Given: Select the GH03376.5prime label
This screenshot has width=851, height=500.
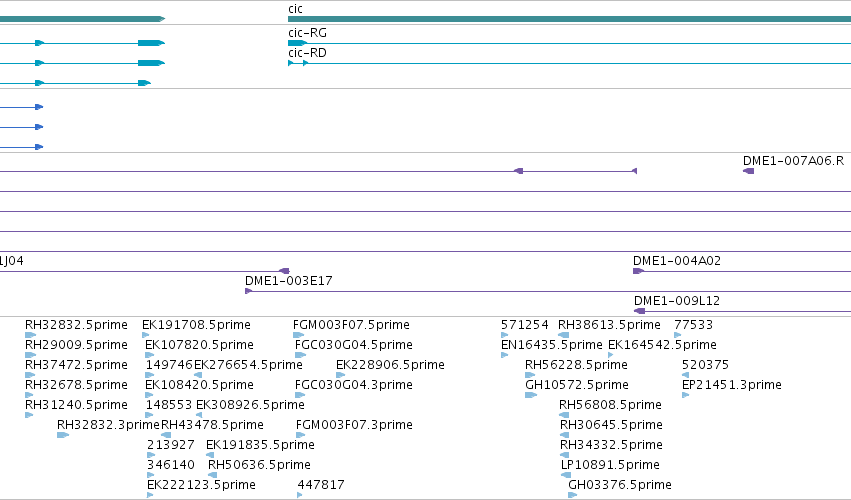Looking at the screenshot, I should 620,485.
